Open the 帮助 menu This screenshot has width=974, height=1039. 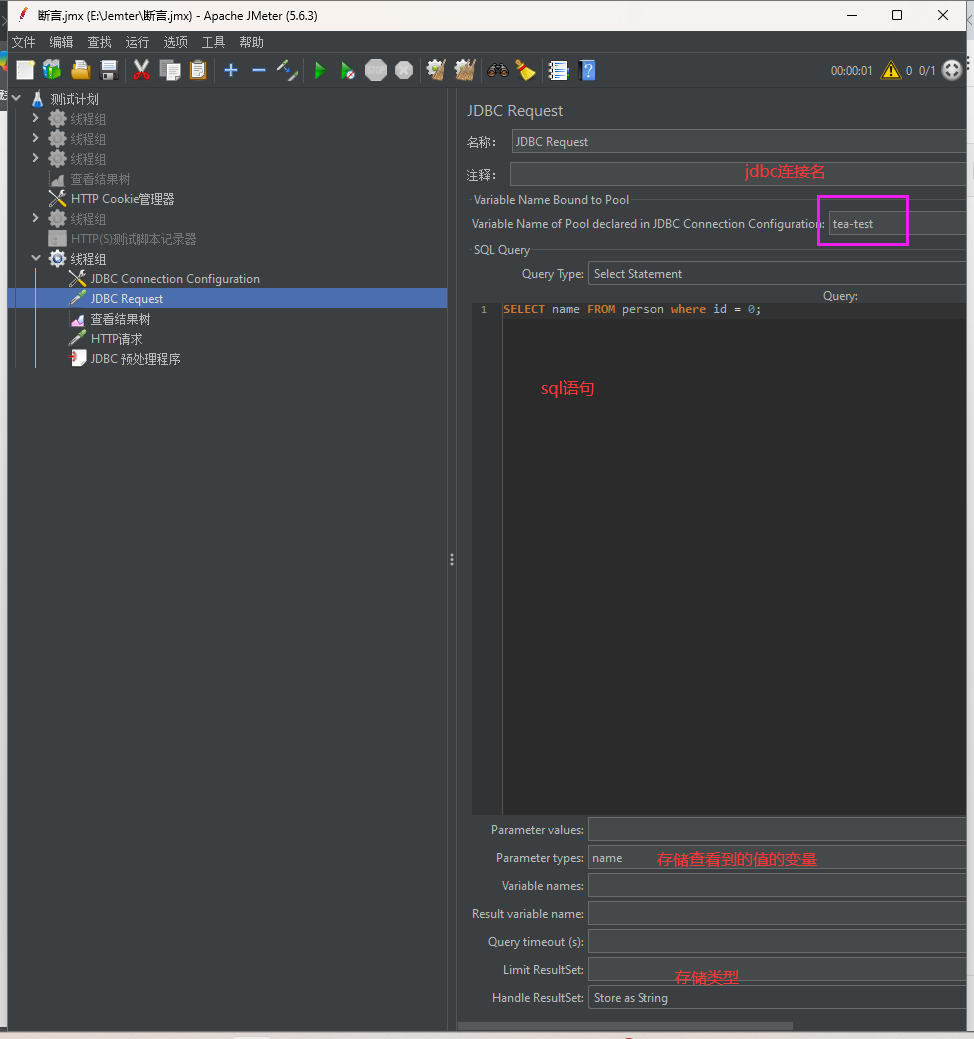pyautogui.click(x=251, y=42)
